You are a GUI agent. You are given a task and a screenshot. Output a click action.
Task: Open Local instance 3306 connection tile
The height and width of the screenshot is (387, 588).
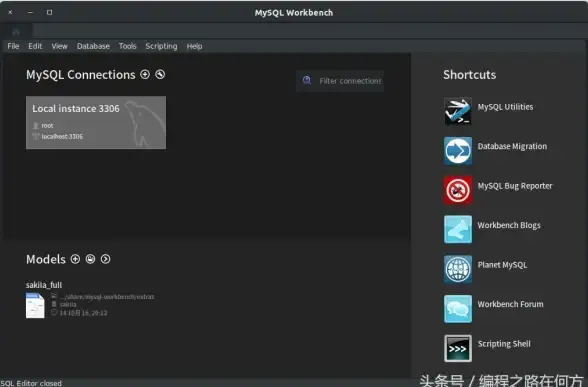[x=96, y=123]
